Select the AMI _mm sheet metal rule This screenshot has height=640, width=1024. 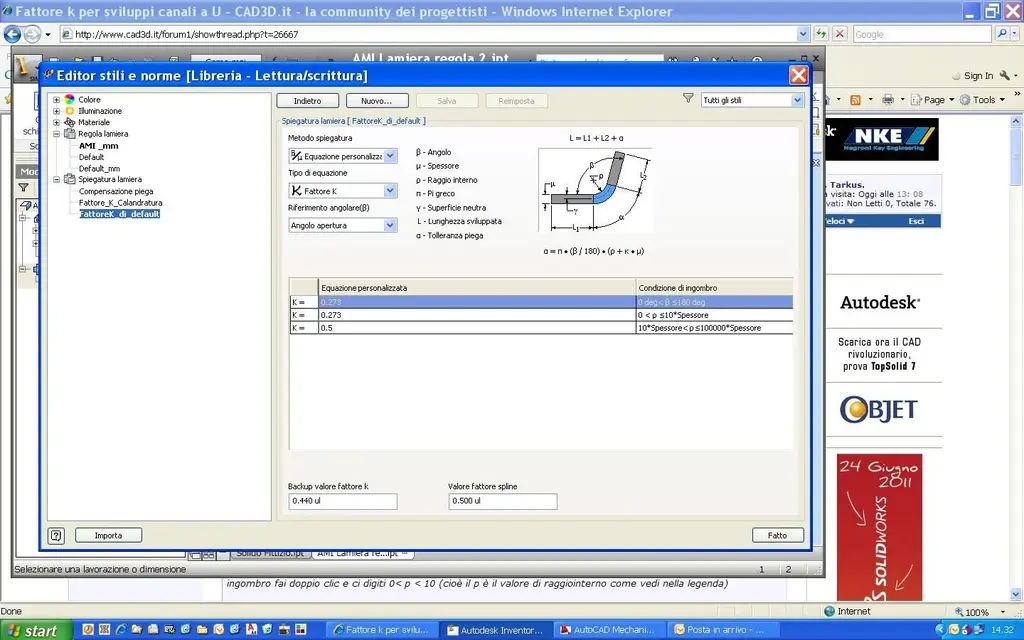pyautogui.click(x=99, y=146)
